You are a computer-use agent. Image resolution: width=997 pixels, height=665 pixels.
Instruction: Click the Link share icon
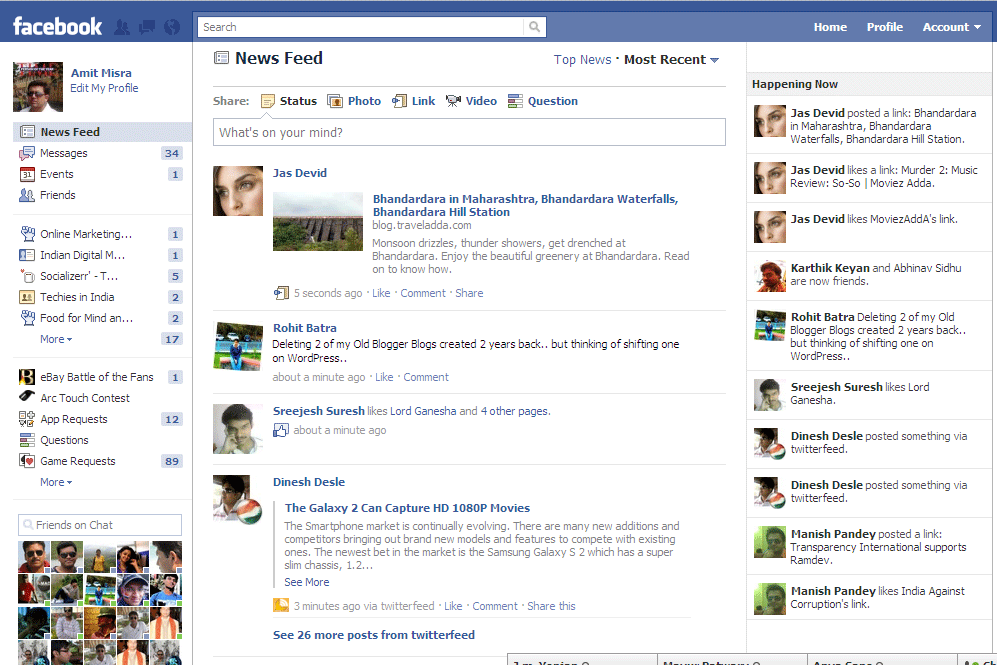click(x=399, y=101)
